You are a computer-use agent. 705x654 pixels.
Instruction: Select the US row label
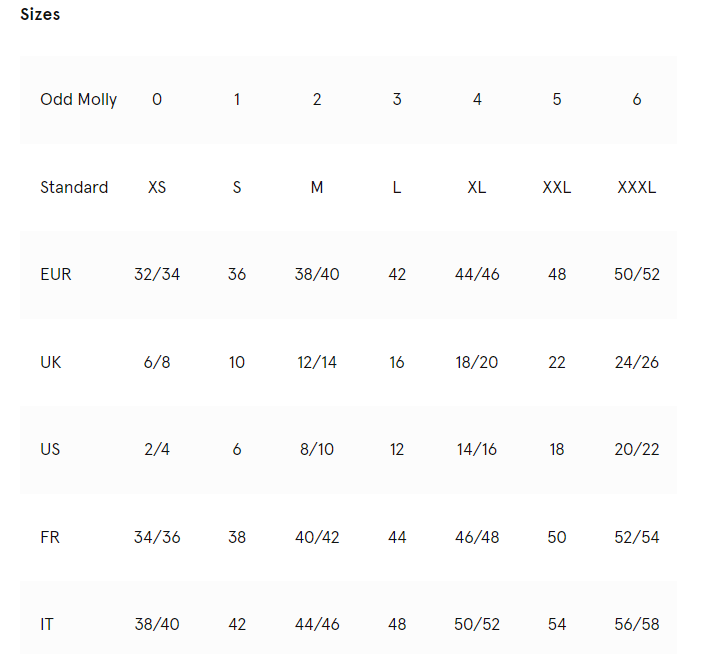50,449
